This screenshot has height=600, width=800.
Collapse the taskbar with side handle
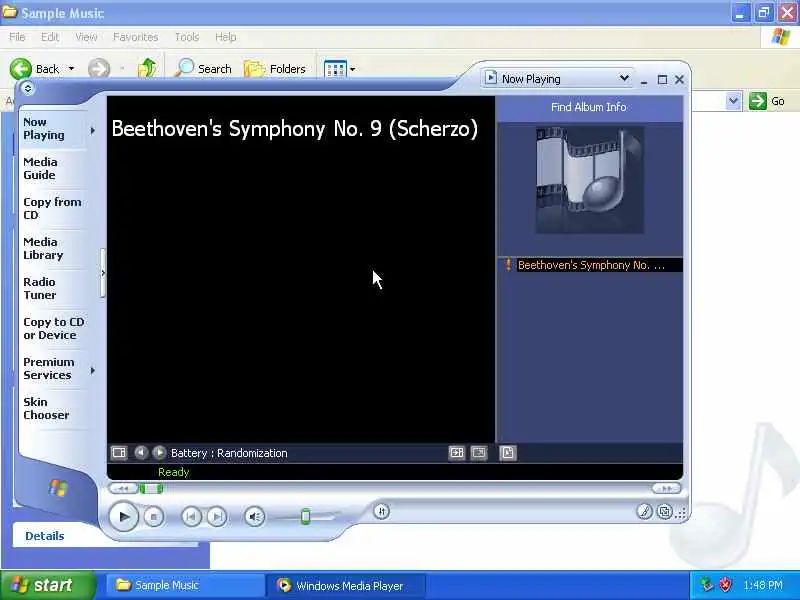[x=103, y=273]
